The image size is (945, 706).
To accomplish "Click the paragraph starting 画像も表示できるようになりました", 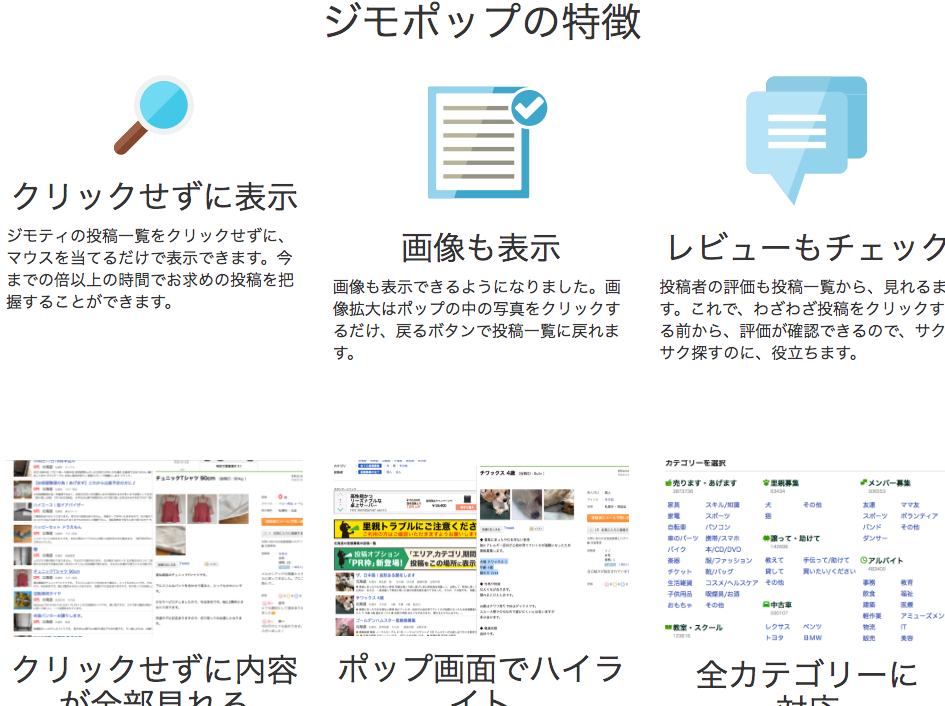I will pos(477,320).
